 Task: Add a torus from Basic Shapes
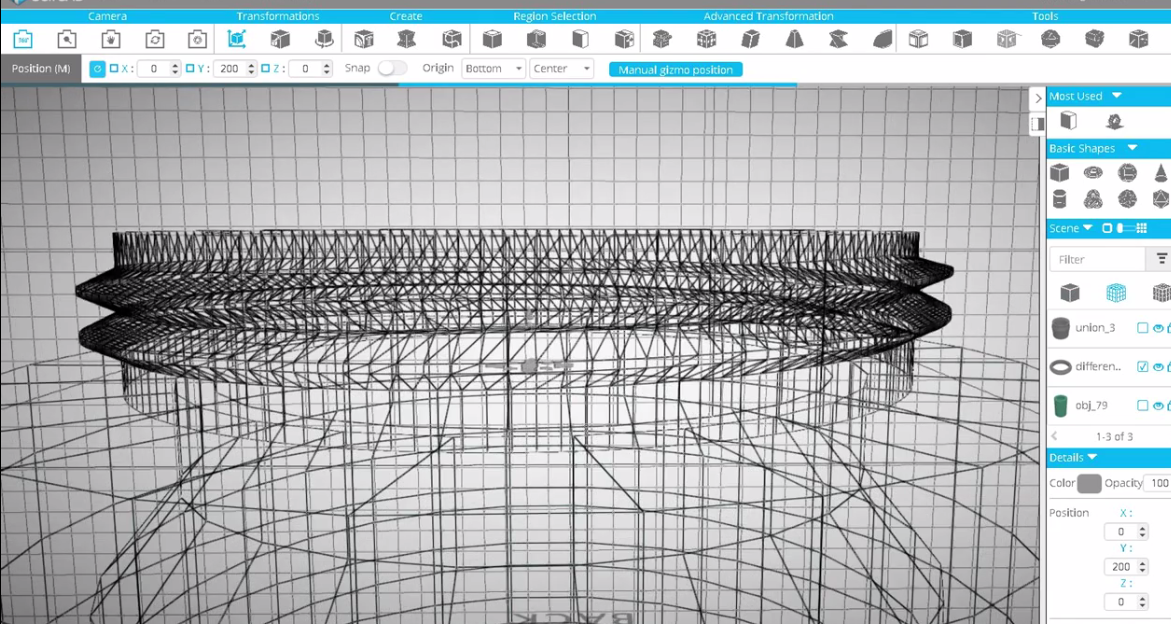point(1093,173)
